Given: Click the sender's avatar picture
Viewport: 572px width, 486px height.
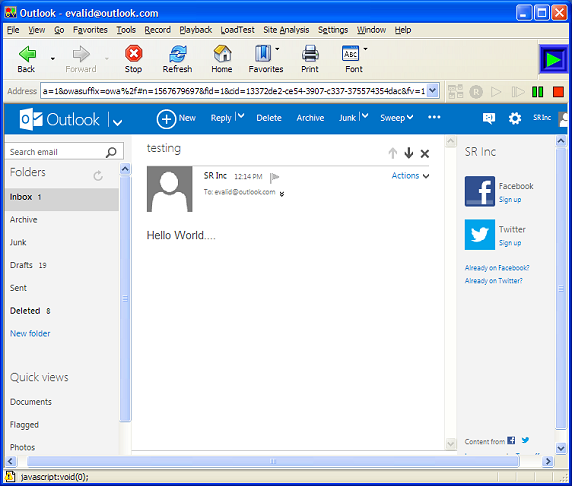Looking at the screenshot, I should 170,189.
